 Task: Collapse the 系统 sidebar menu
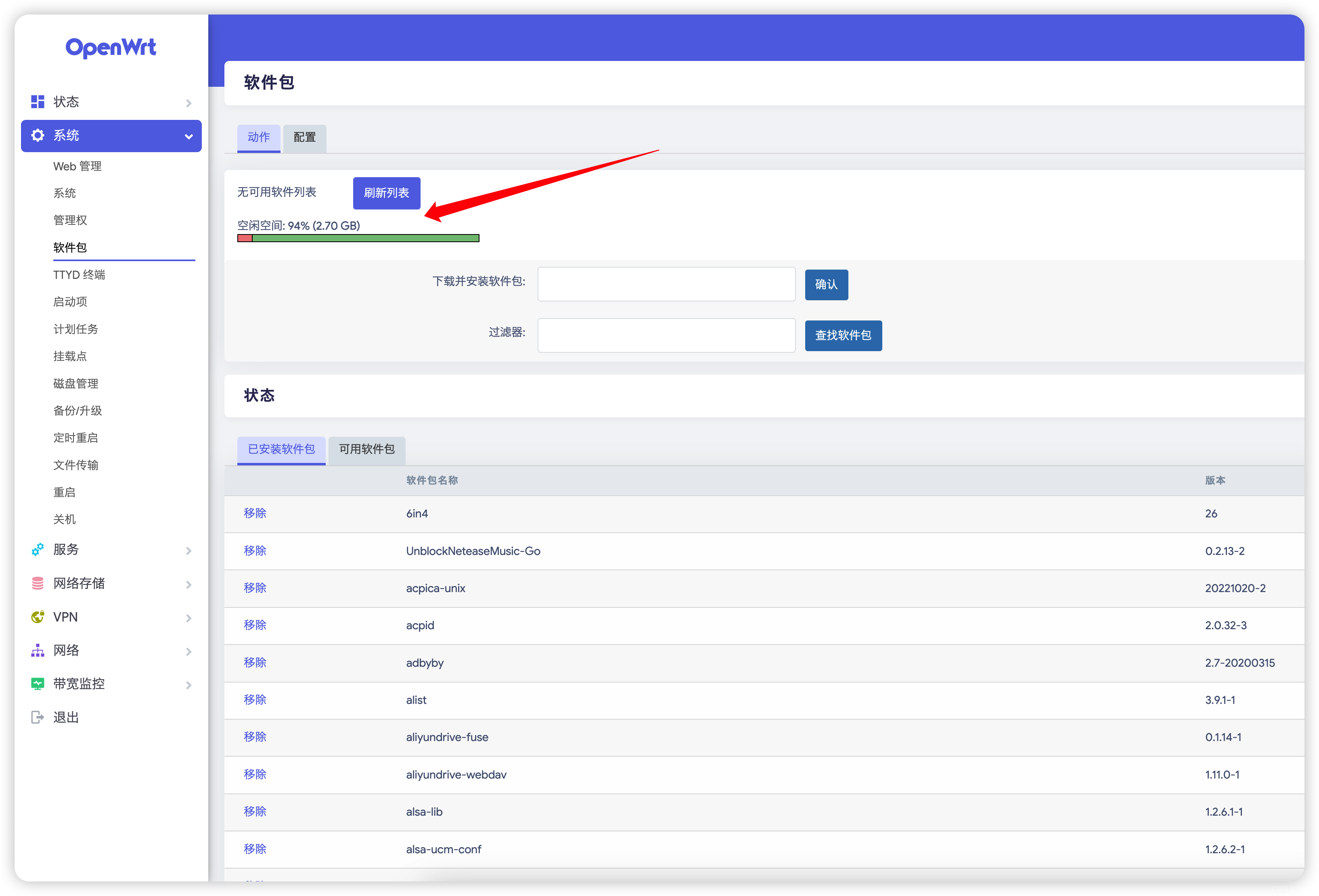(189, 136)
